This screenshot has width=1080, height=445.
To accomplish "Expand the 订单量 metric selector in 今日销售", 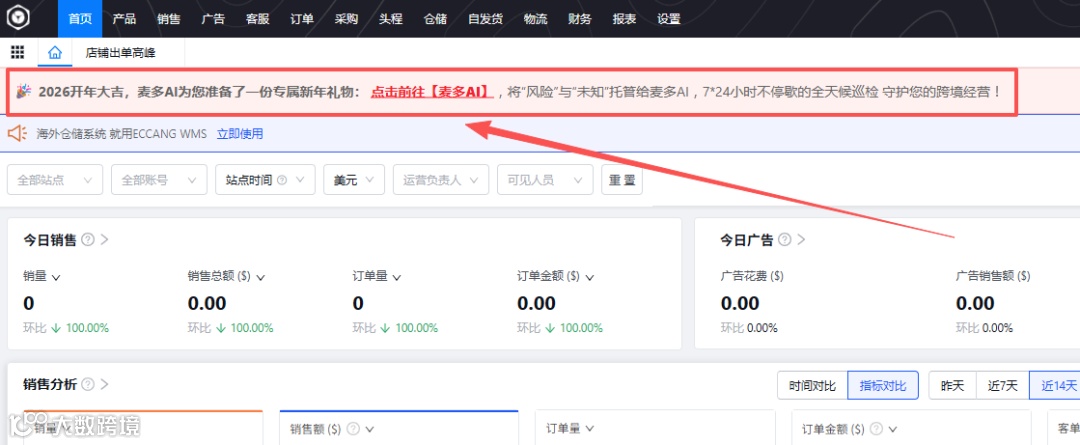I will coord(397,277).
